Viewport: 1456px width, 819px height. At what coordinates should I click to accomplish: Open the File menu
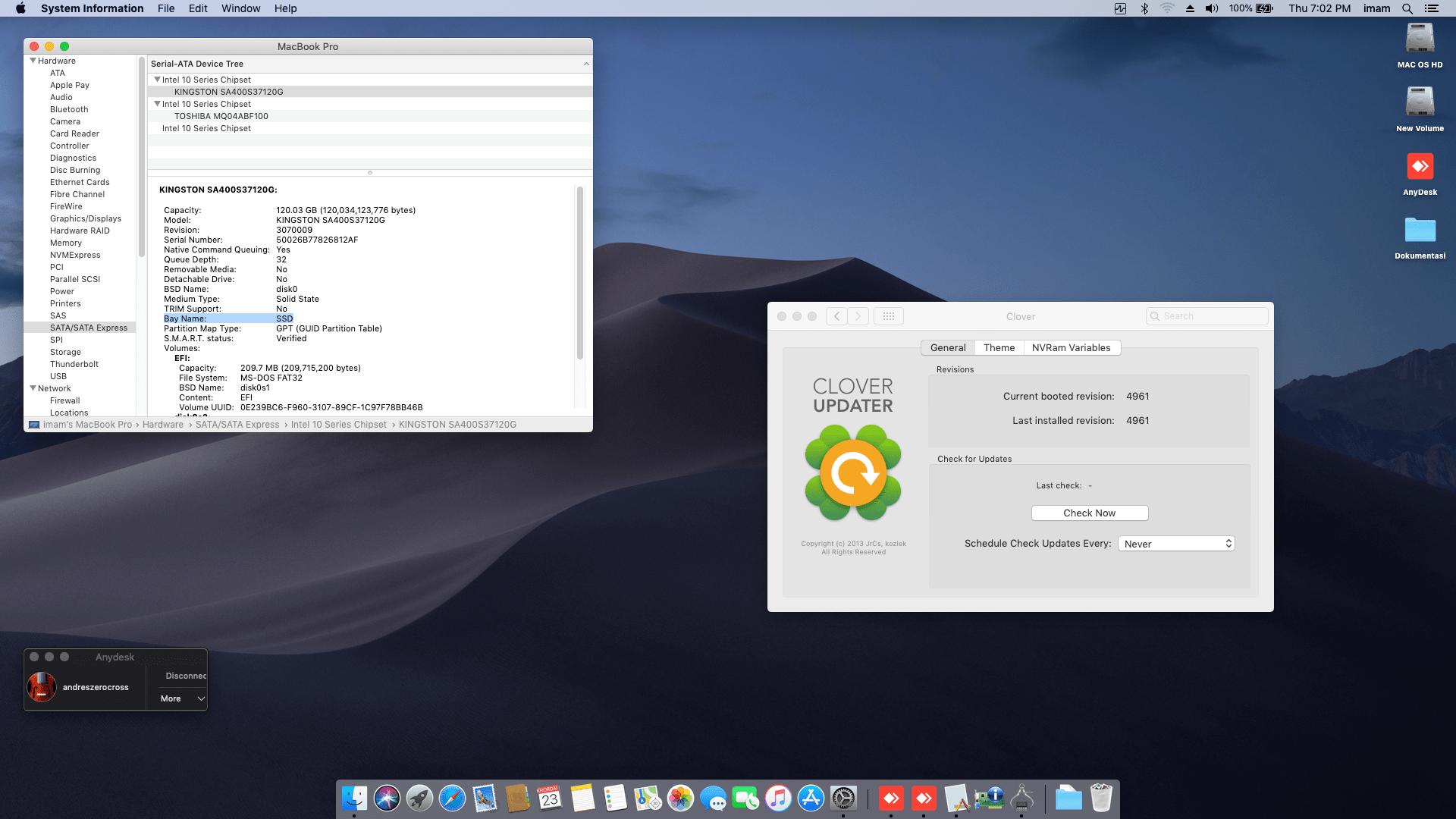point(166,8)
